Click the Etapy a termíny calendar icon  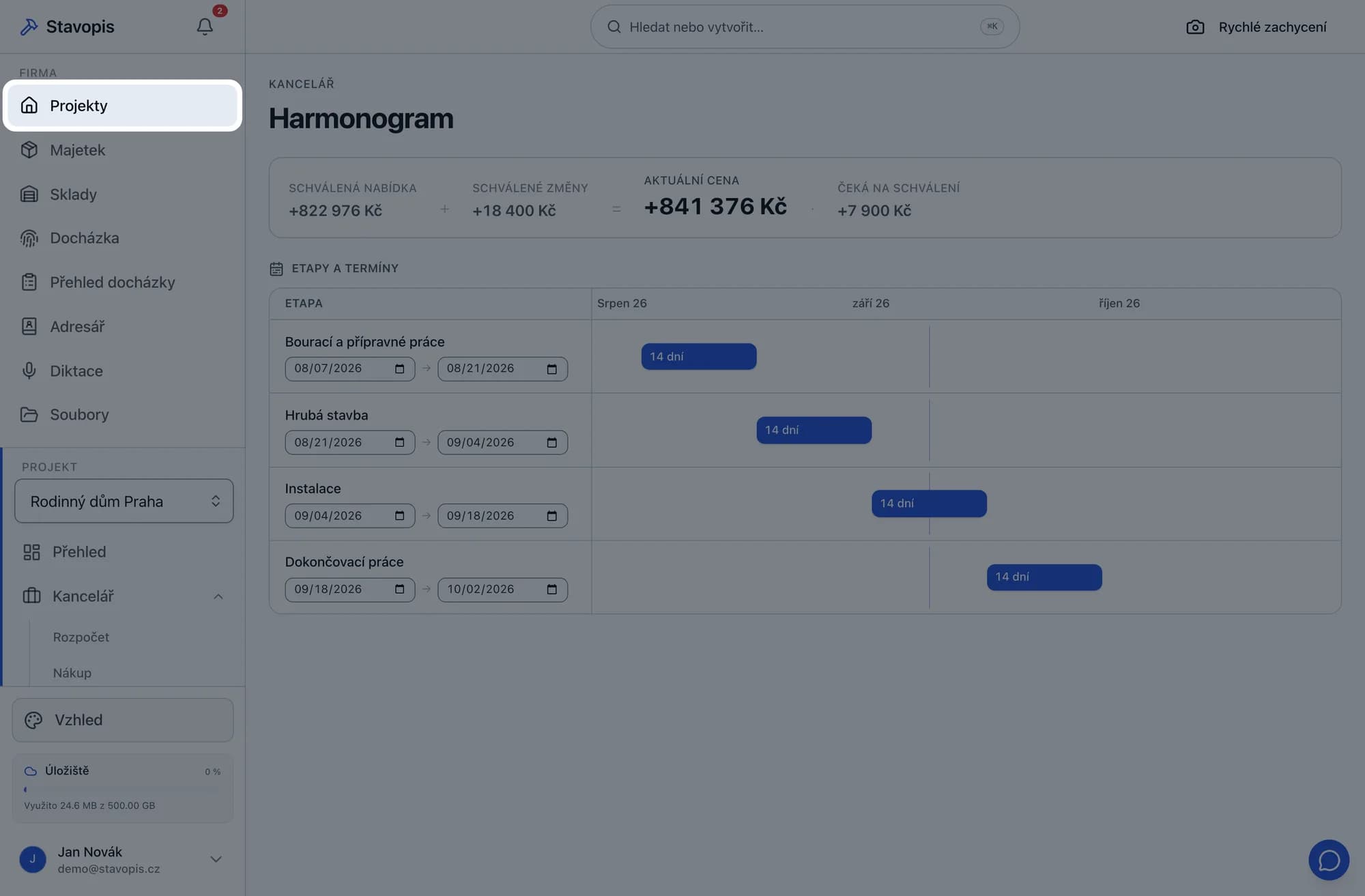[276, 269]
